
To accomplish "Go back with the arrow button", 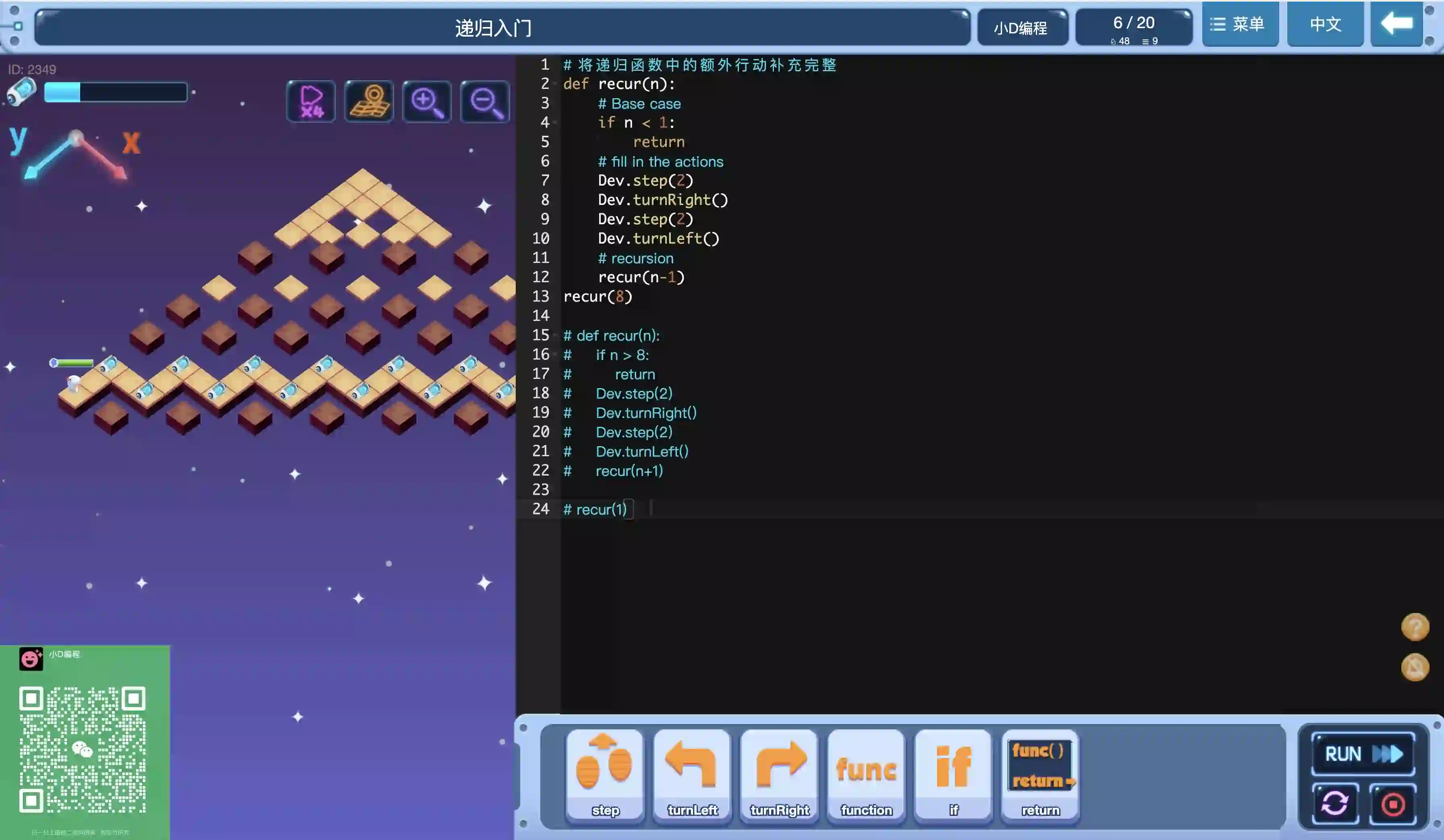I will 1396,24.
